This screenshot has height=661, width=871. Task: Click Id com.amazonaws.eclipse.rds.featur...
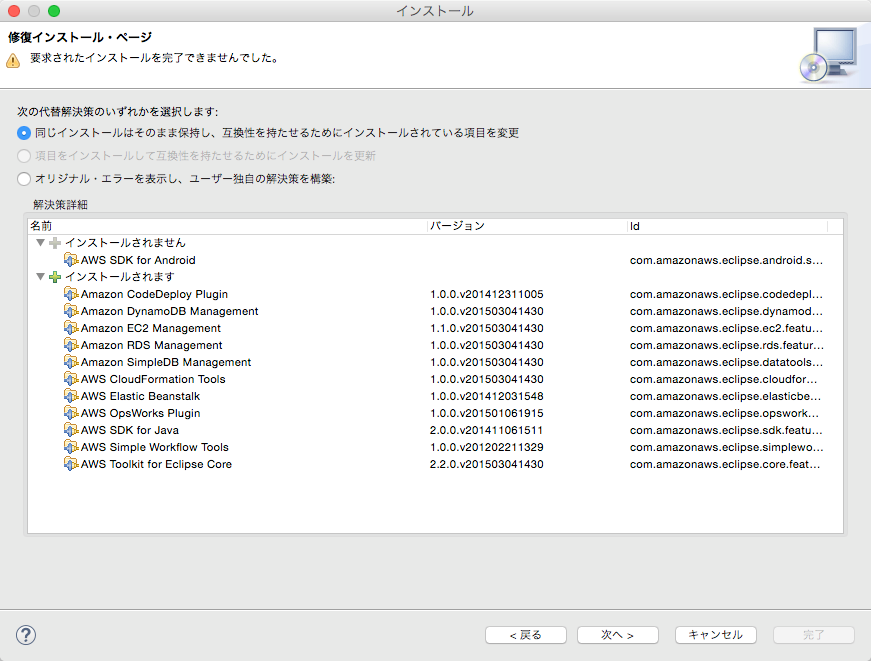727,345
